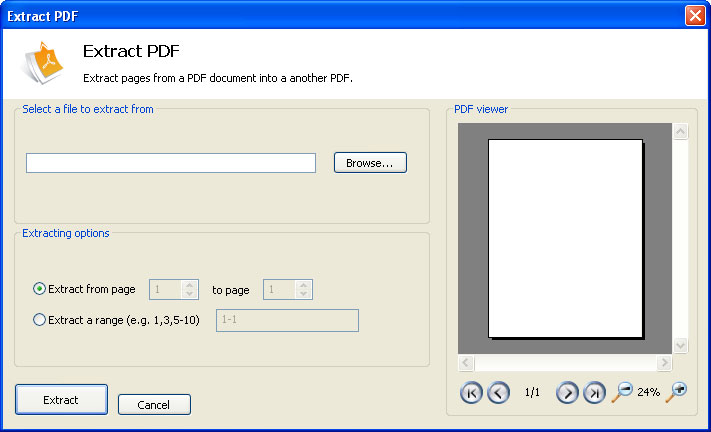The image size is (711, 432).
Task: Click the 24% zoom level text
Action: (x=648, y=392)
